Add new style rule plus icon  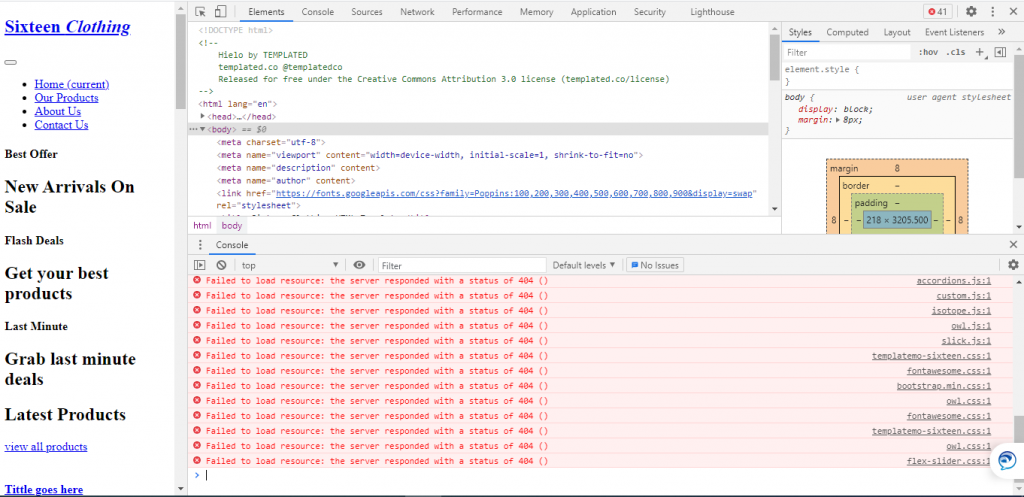(979, 52)
